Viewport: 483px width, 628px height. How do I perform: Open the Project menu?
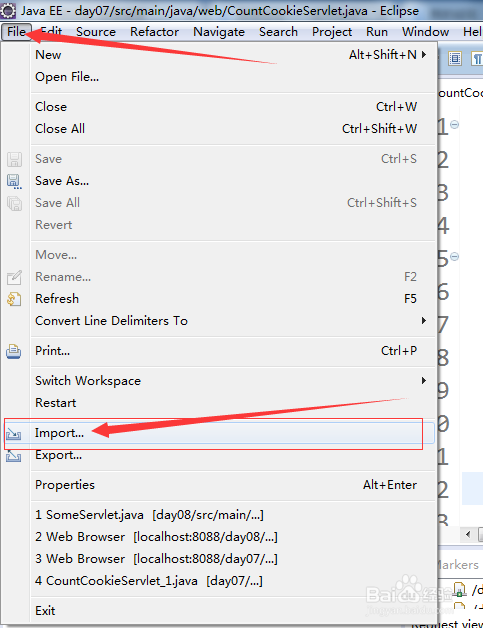332,32
